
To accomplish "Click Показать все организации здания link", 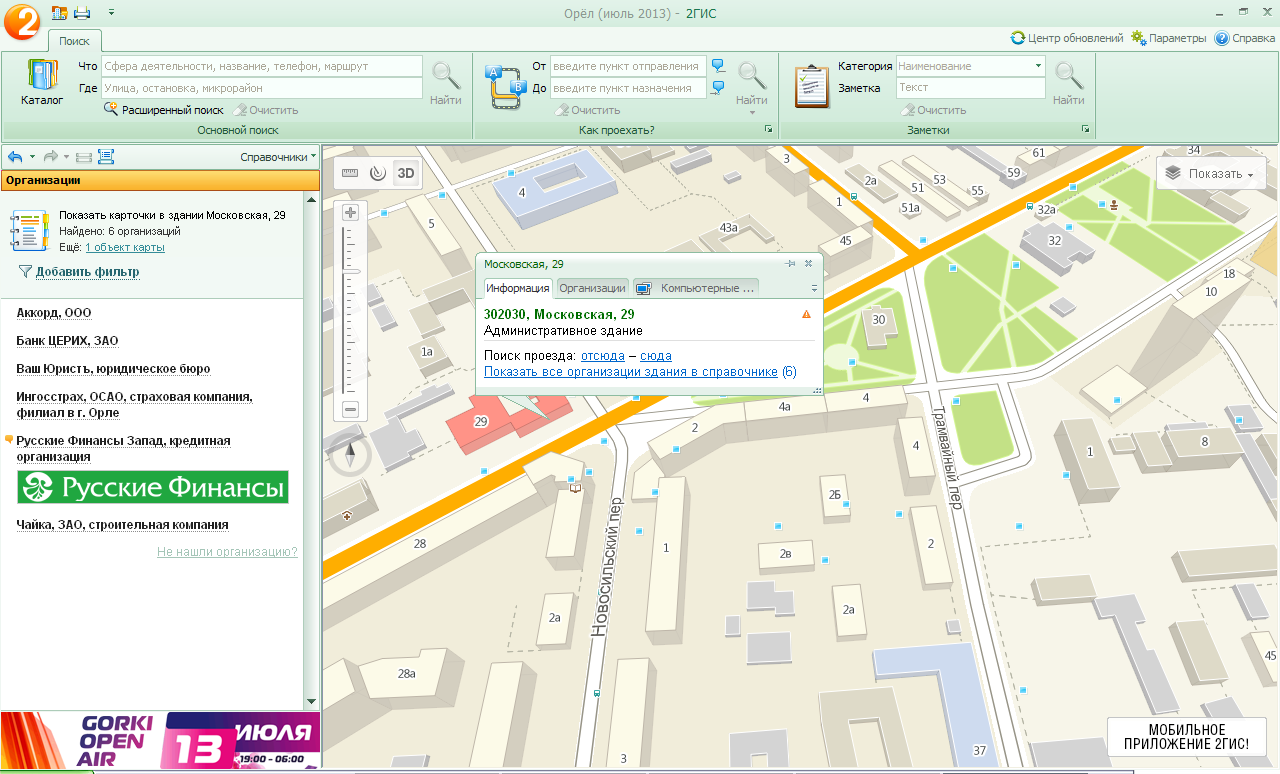I will [630, 372].
